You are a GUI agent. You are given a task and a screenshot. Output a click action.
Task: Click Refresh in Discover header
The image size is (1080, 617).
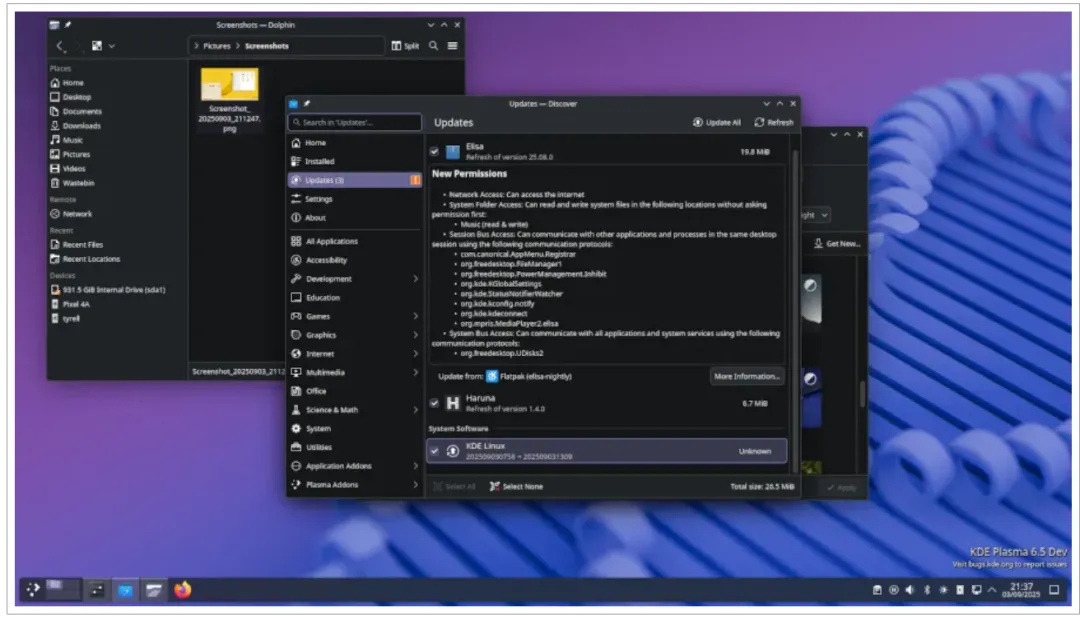[x=773, y=122]
